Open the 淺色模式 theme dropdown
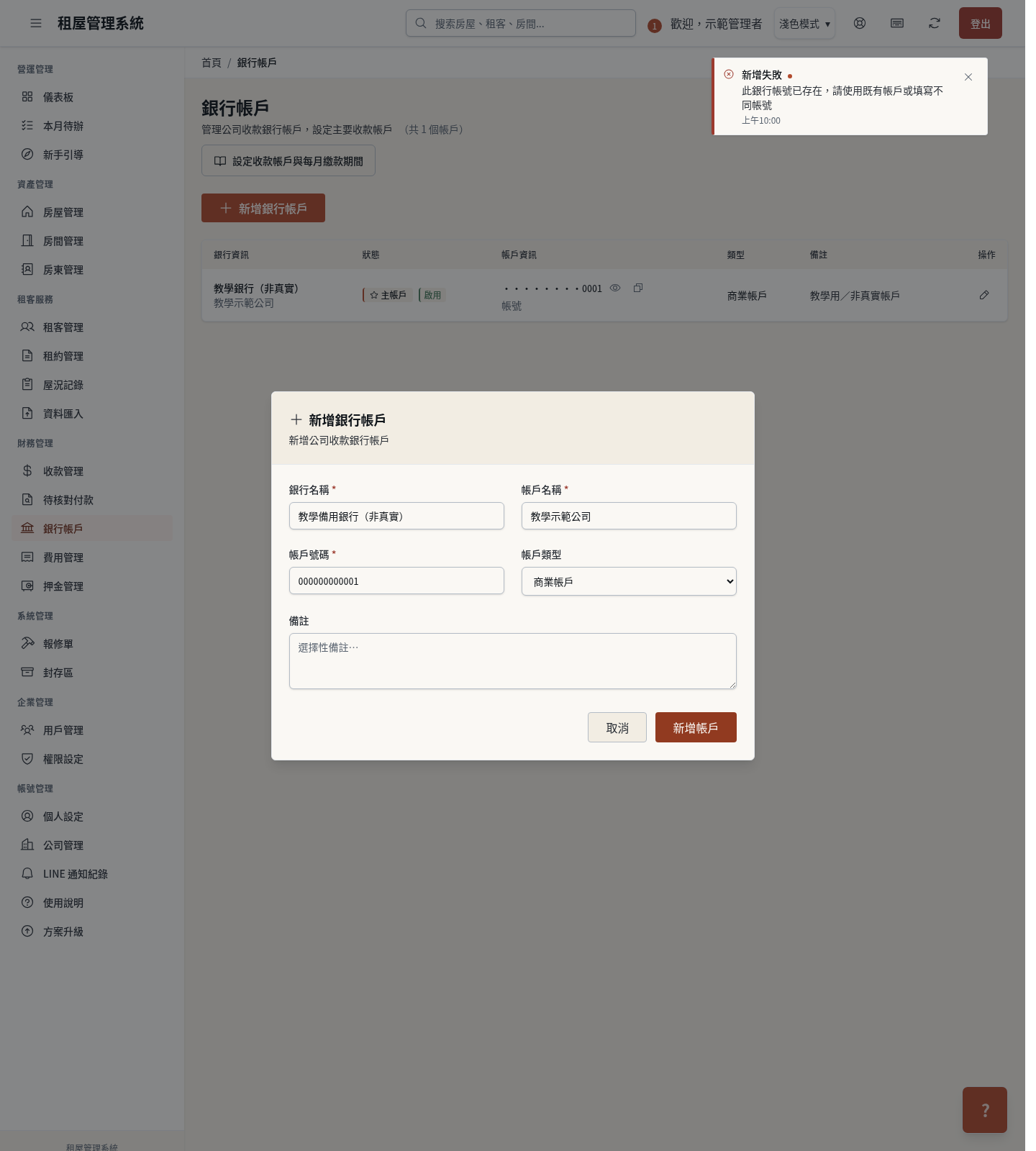This screenshot has width=1036, height=1151. 804,24
